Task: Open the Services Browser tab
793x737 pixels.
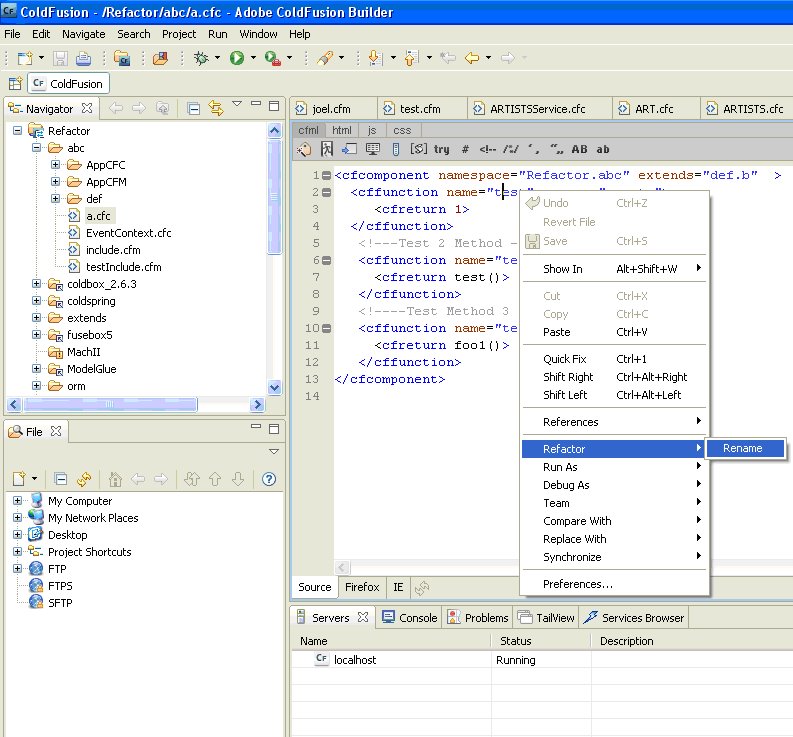Action: point(634,618)
